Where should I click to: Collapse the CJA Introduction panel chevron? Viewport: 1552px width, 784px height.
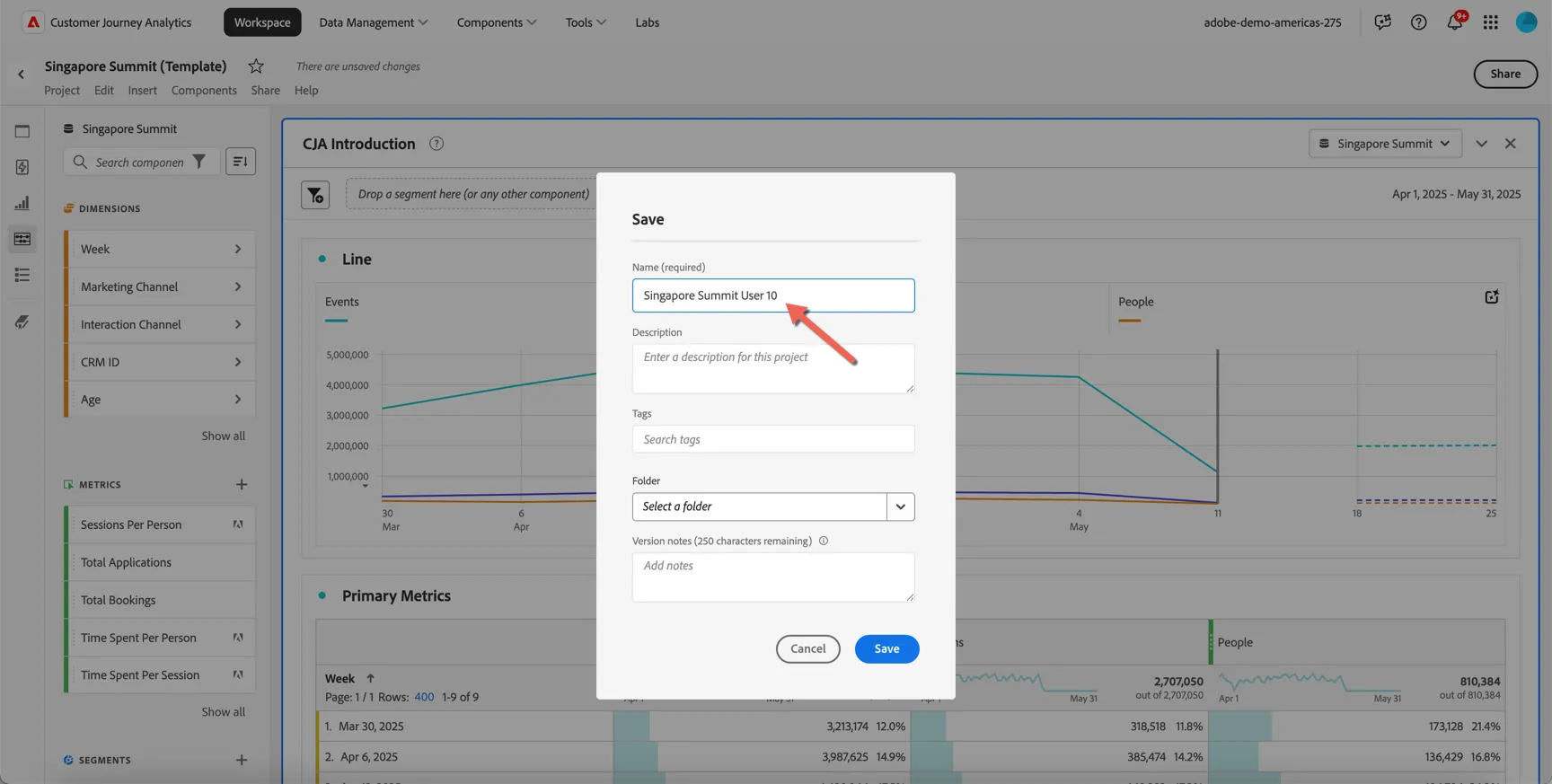(x=1481, y=144)
